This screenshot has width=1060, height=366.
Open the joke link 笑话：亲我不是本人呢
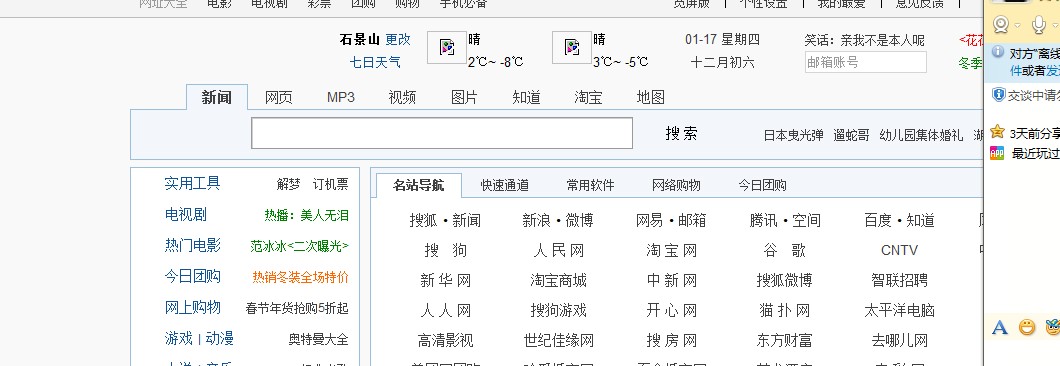tap(864, 41)
